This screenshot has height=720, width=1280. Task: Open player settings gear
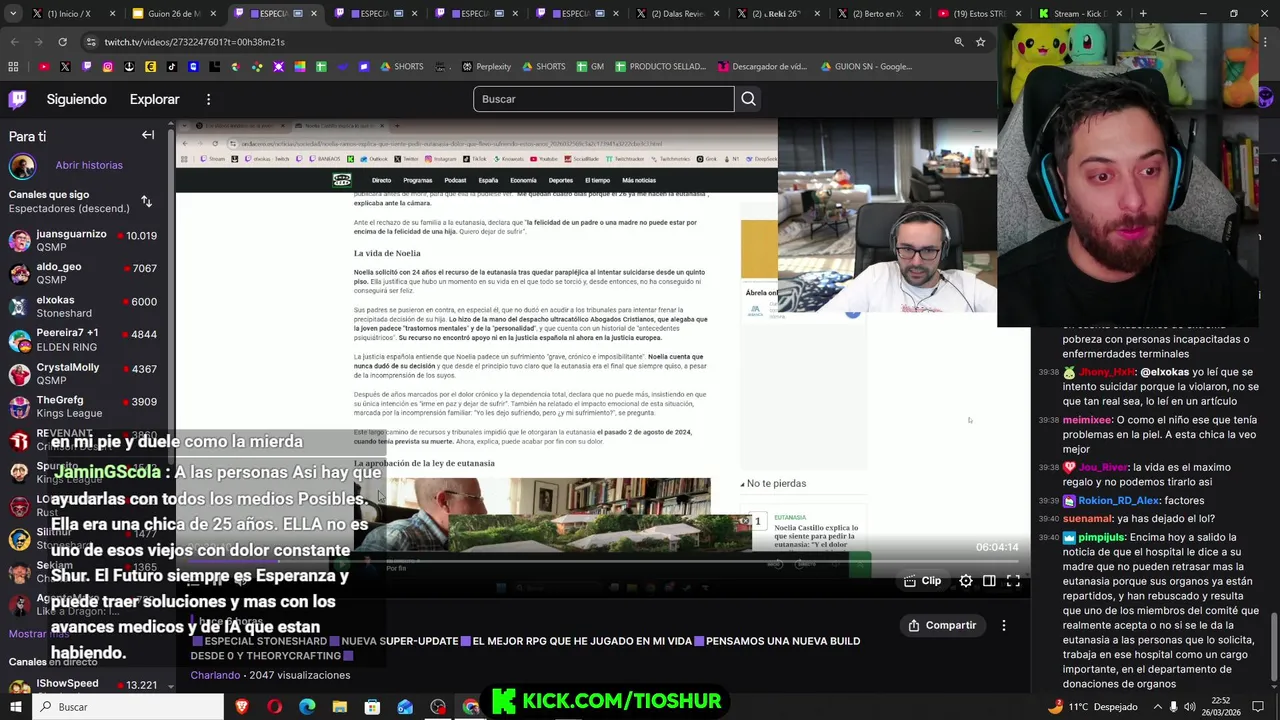[x=965, y=581]
